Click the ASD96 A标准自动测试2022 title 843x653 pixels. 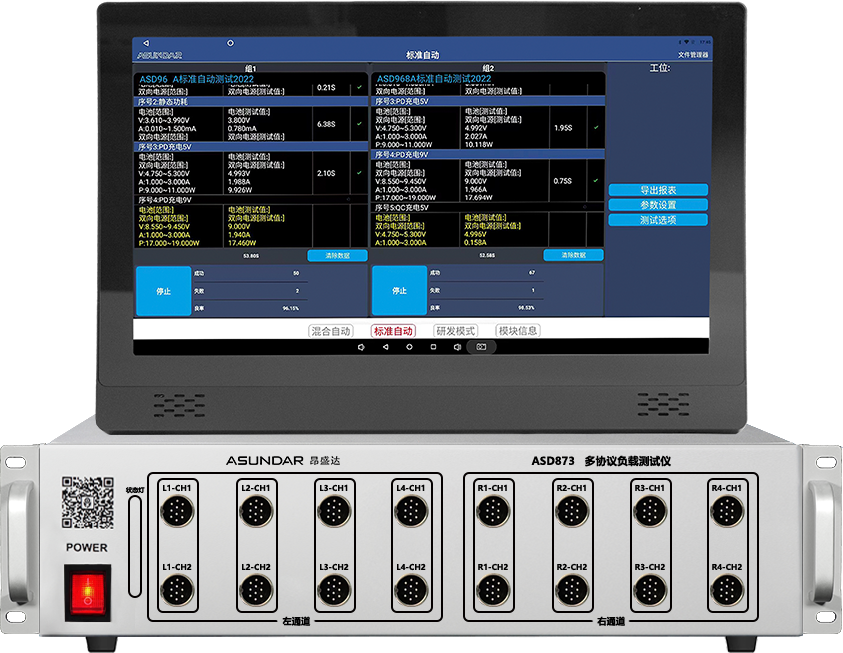pyautogui.click(x=196, y=79)
